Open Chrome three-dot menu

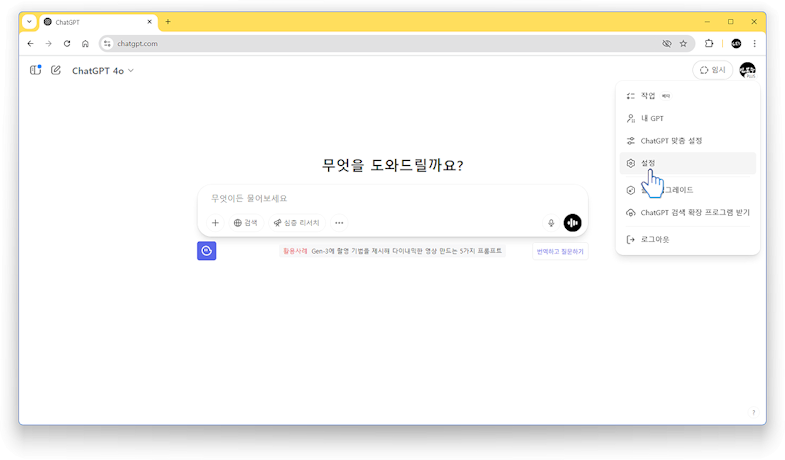[754, 44]
